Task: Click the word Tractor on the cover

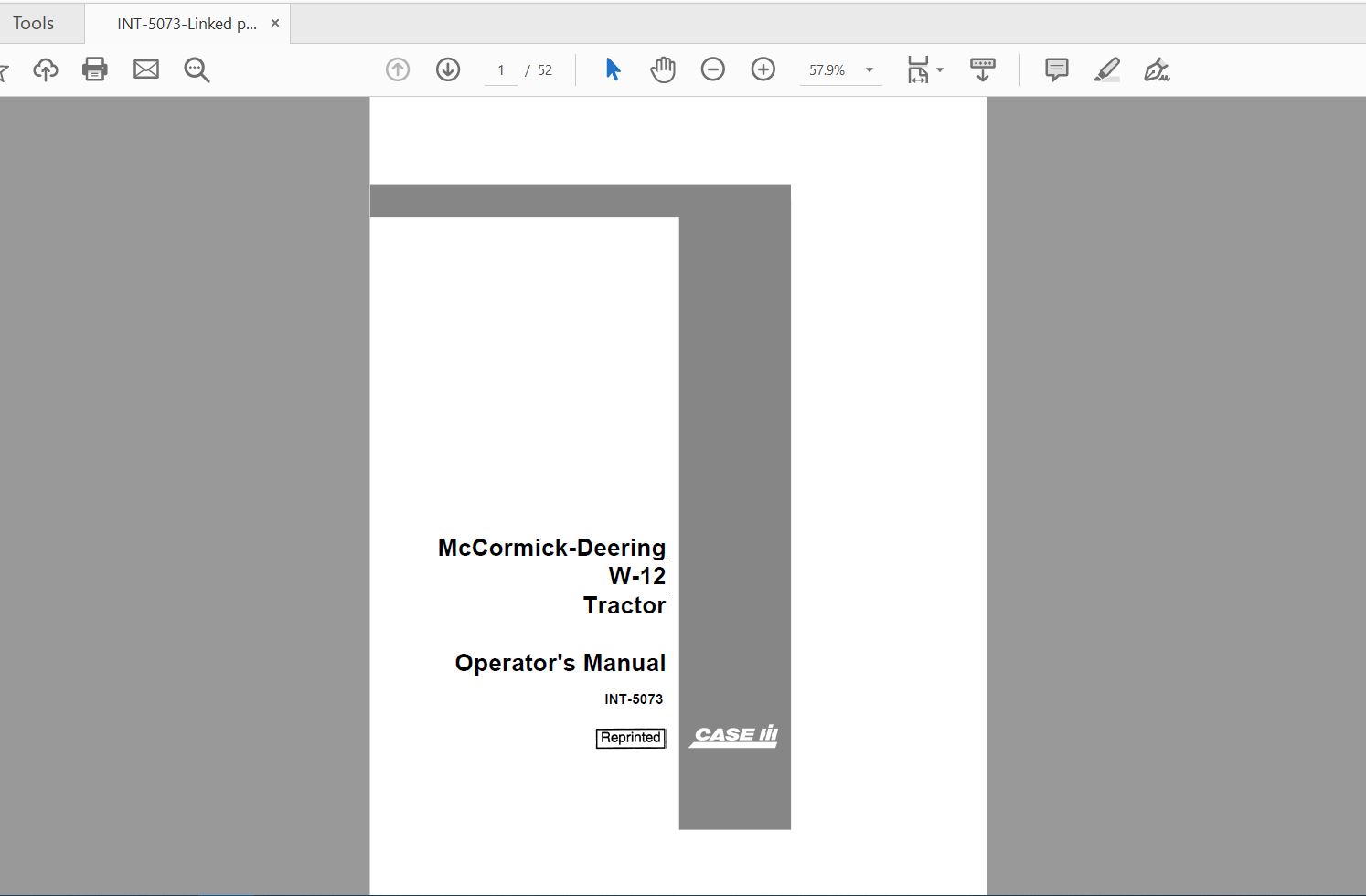Action: pos(624,605)
